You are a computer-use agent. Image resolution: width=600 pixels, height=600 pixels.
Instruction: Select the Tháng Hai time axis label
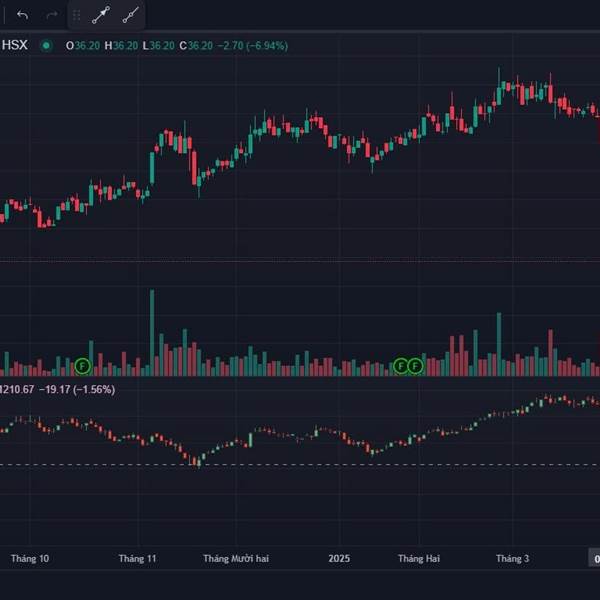point(418,559)
